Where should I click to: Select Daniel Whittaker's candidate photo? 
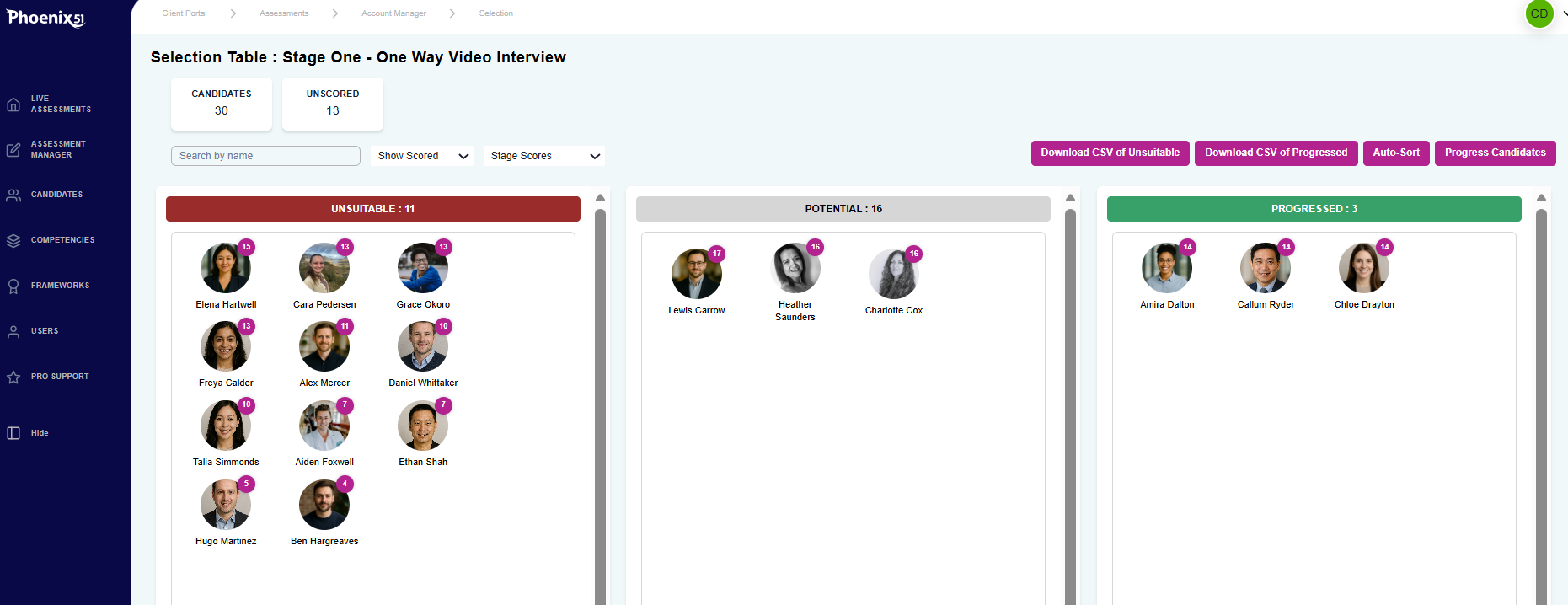pyautogui.click(x=423, y=346)
